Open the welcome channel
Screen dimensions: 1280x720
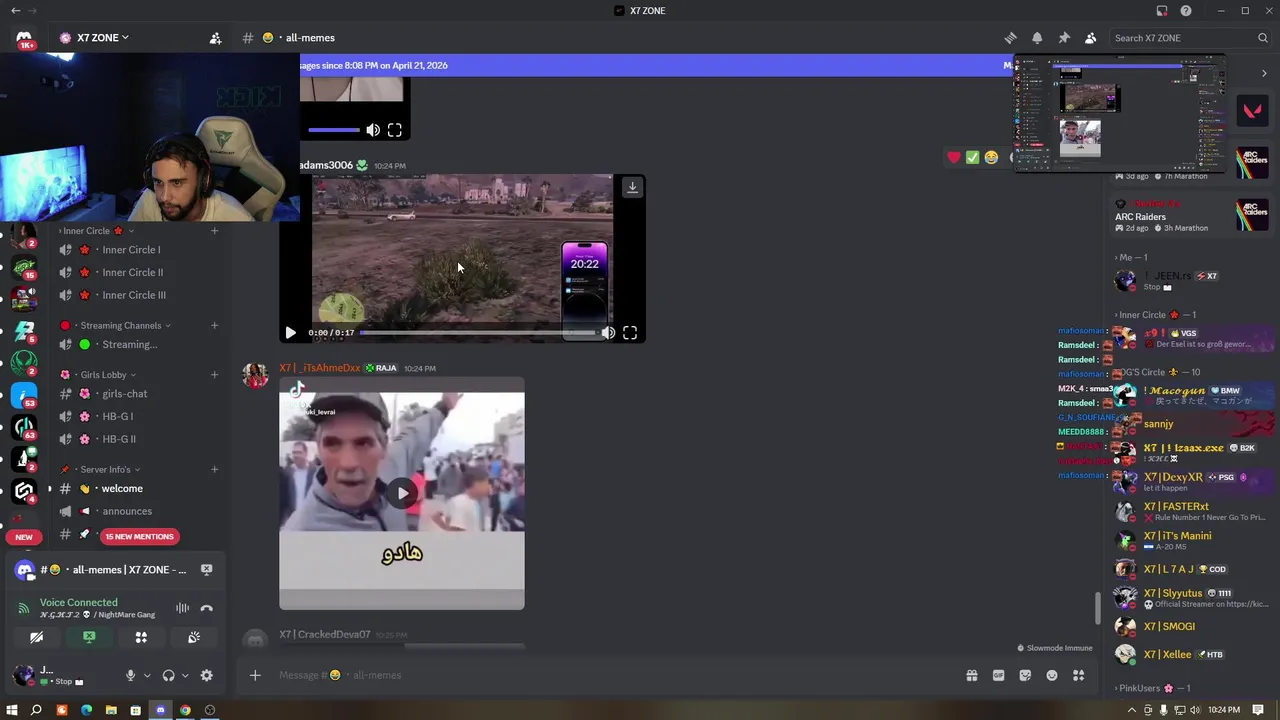tap(122, 489)
